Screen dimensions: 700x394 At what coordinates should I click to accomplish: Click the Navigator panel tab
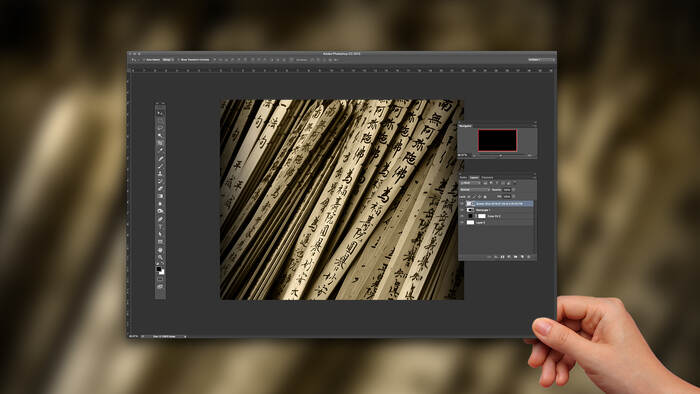pyautogui.click(x=465, y=126)
